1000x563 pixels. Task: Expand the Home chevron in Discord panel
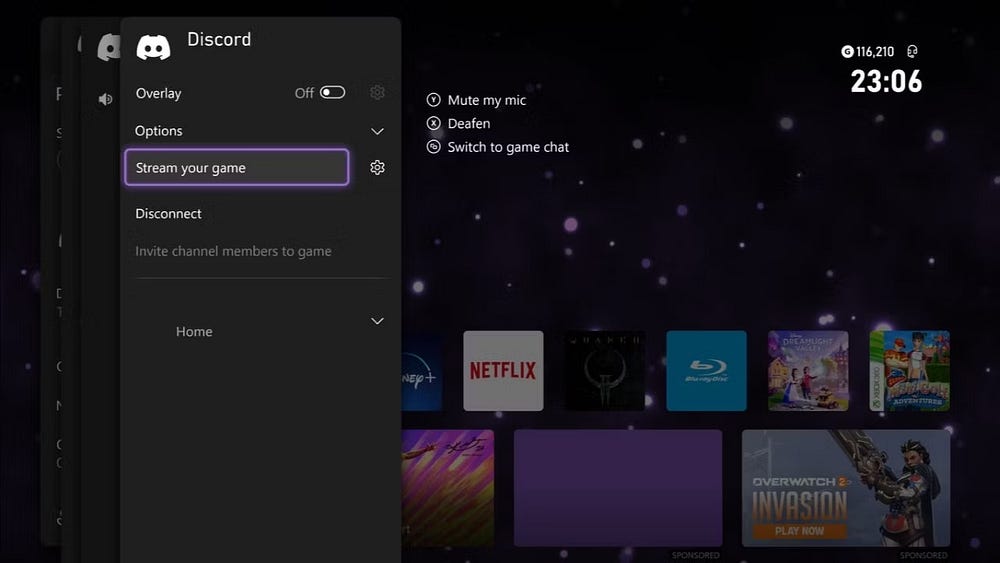point(378,321)
